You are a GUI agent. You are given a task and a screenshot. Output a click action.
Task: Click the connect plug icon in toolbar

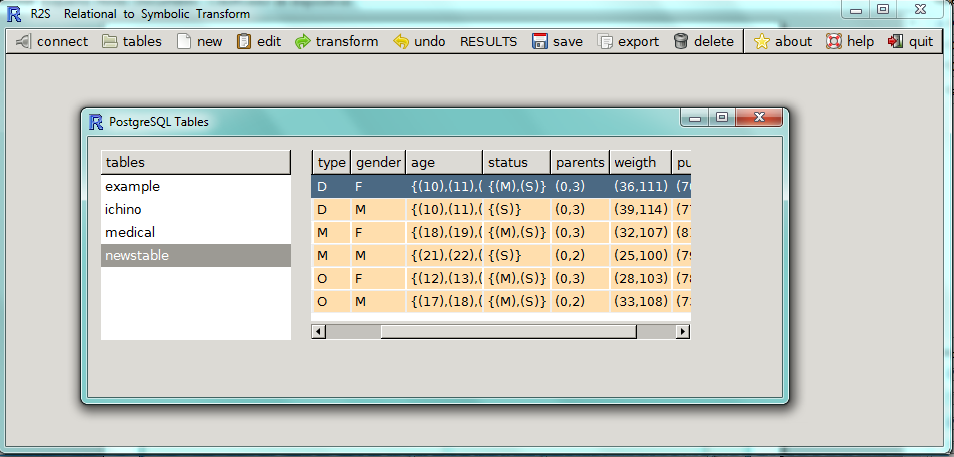coord(23,42)
